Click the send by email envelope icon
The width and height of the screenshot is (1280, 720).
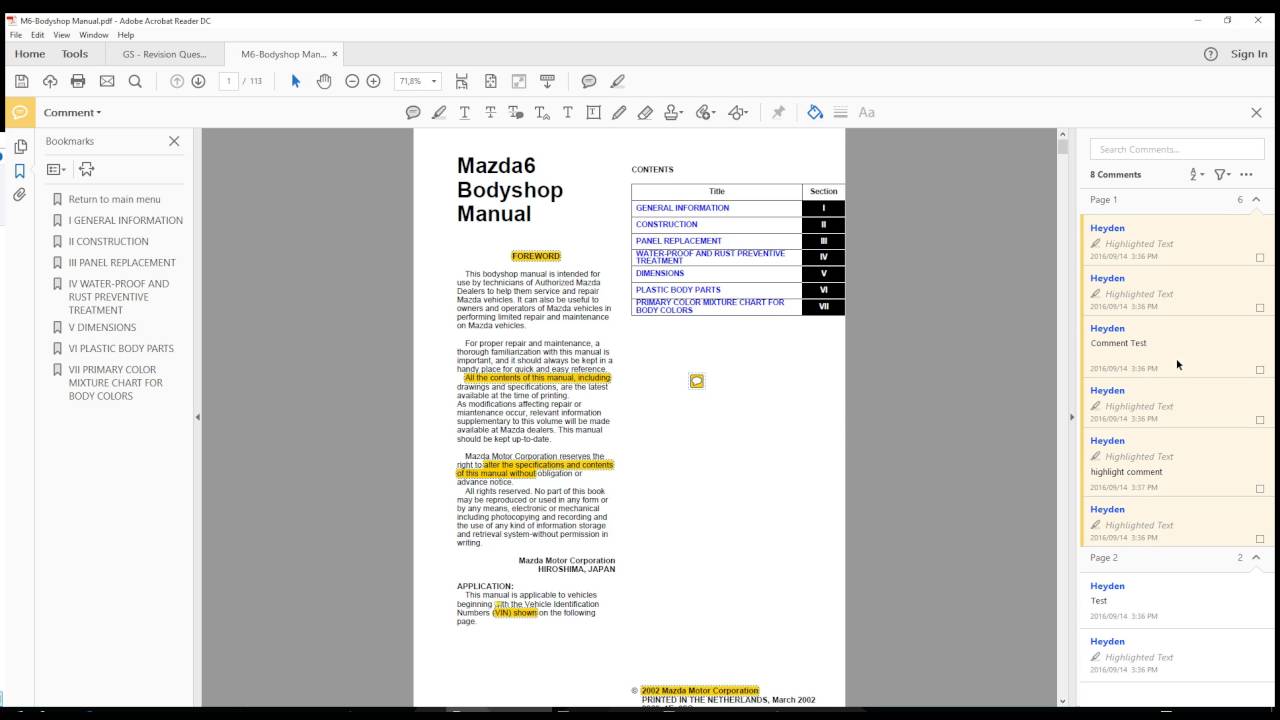pyautogui.click(x=107, y=81)
